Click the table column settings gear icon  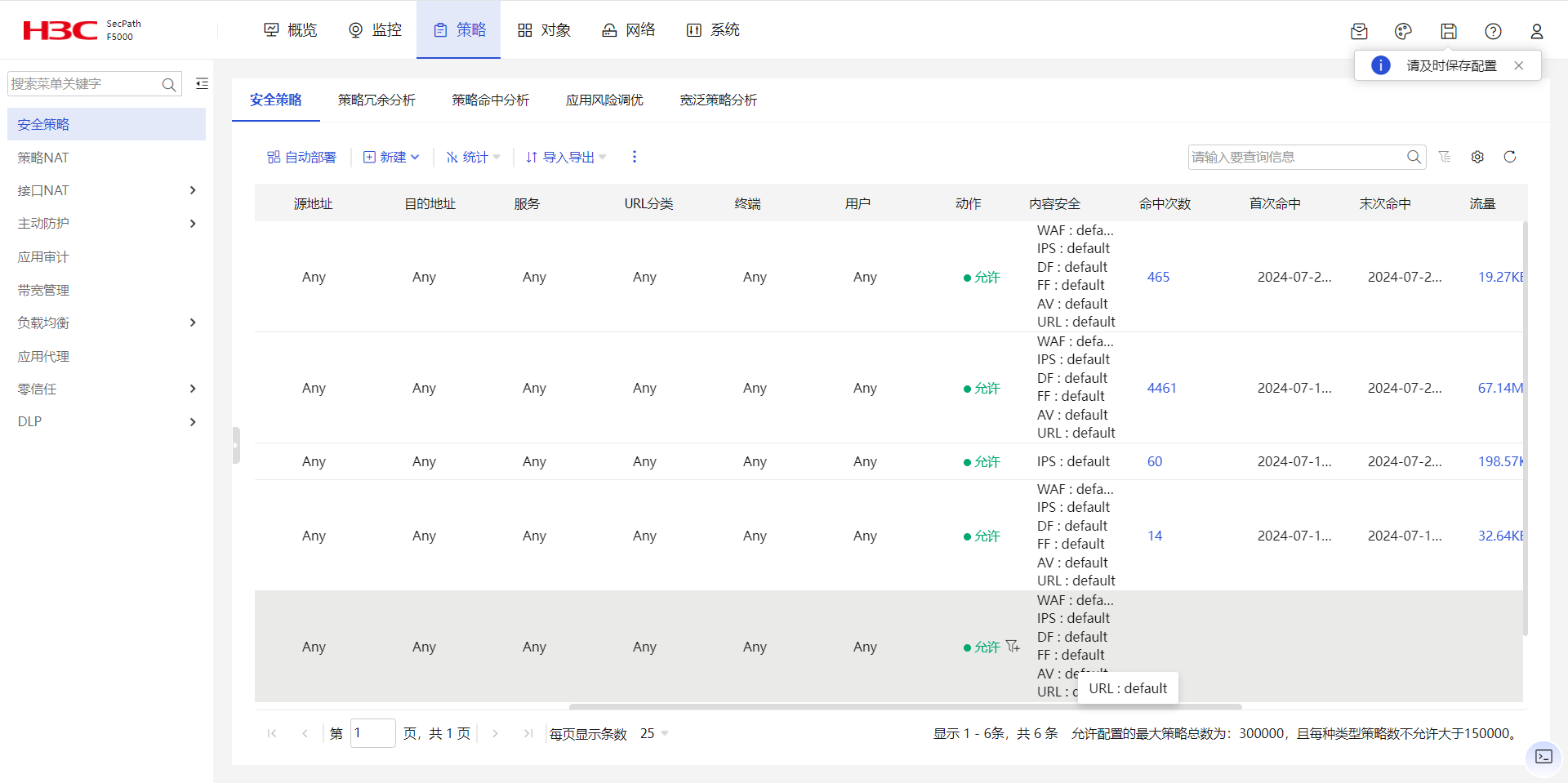point(1477,157)
